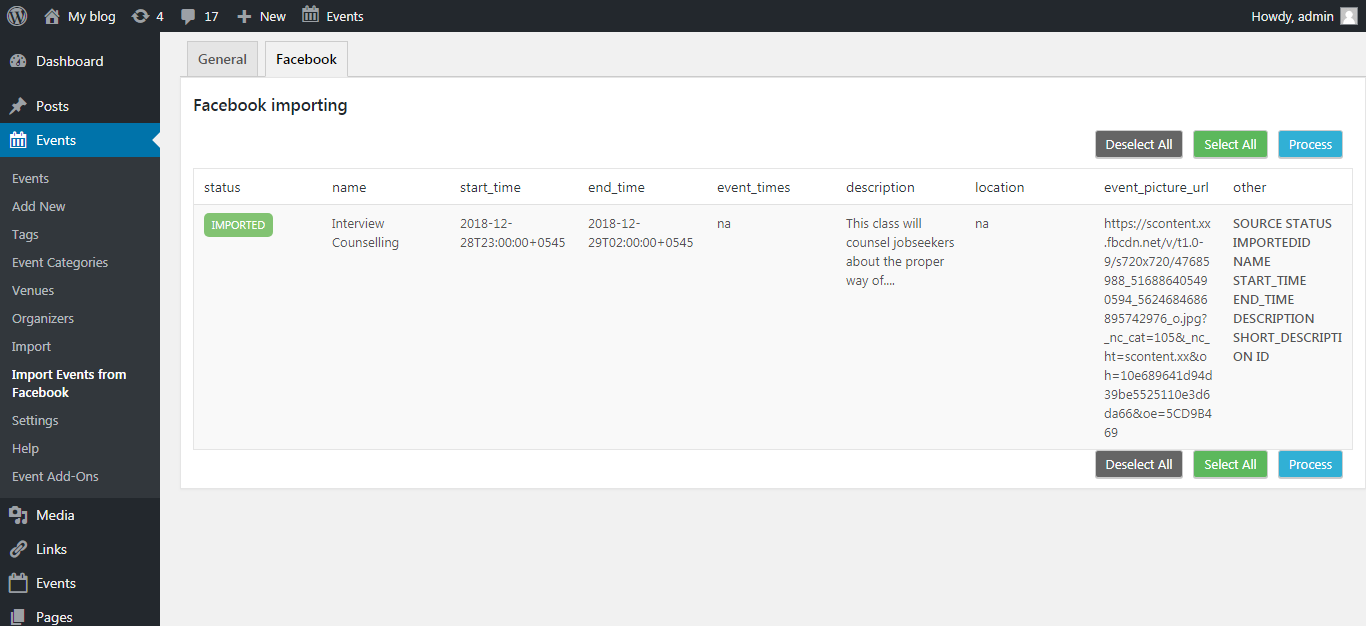The height and width of the screenshot is (626, 1366).
Task: Click the 'event_picture_url' column header
Action: click(1157, 187)
